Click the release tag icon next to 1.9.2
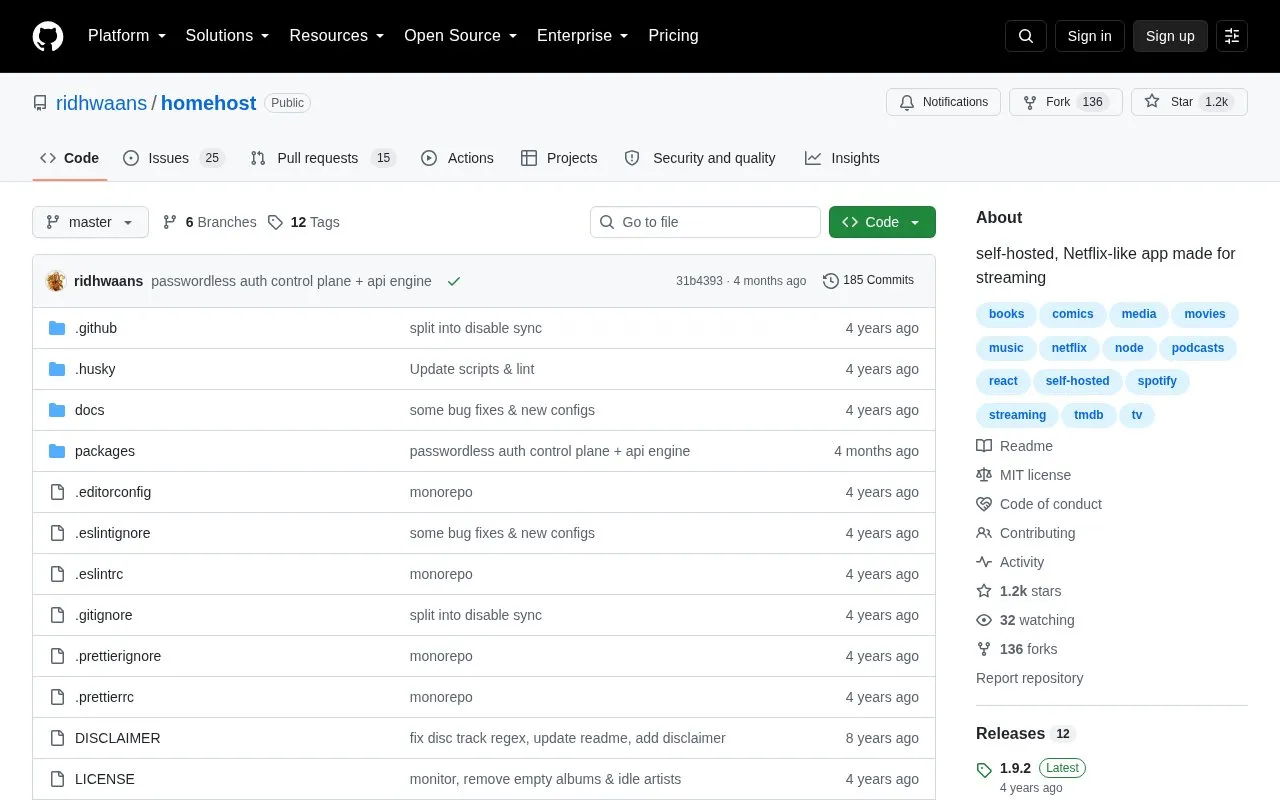1280x800 pixels. tap(984, 769)
